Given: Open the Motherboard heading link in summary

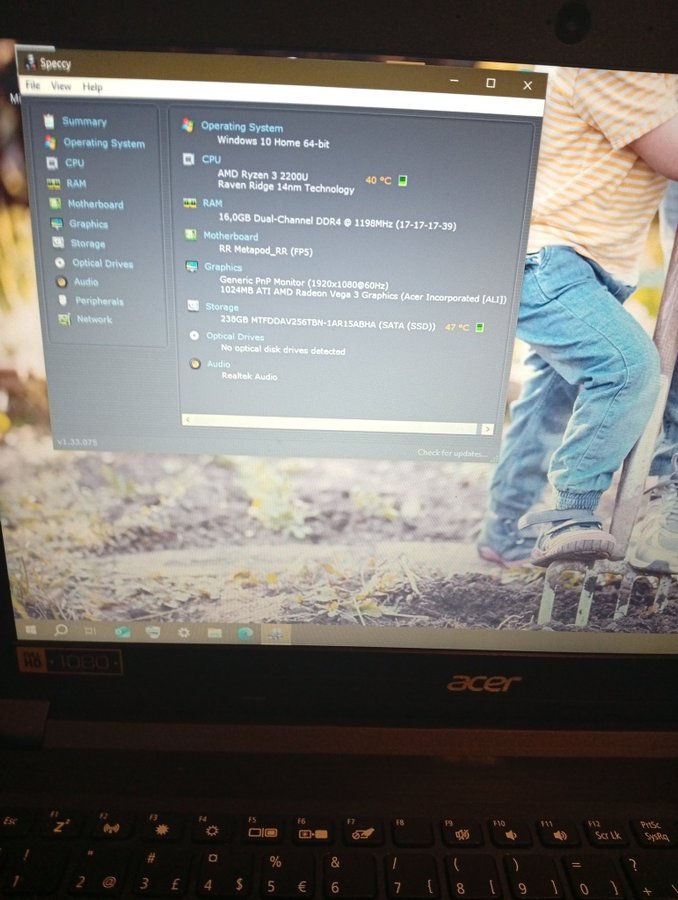Looking at the screenshot, I should point(231,236).
